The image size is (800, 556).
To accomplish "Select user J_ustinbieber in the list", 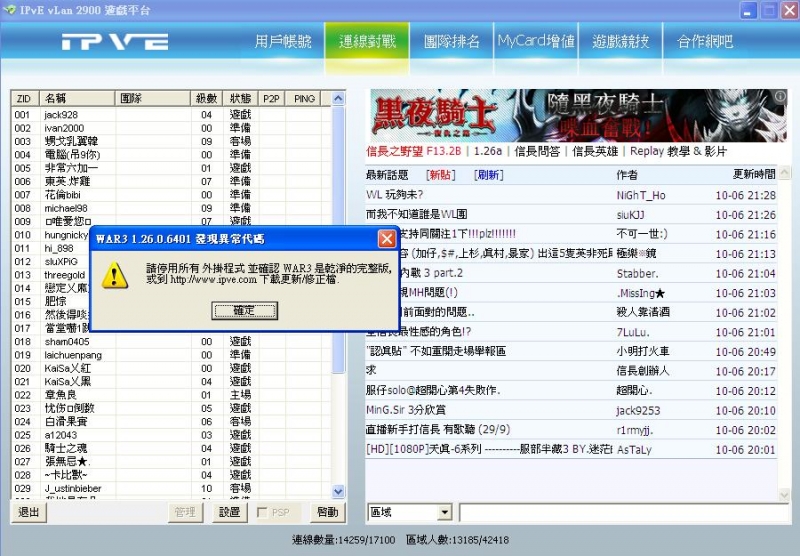I will click(x=72, y=488).
